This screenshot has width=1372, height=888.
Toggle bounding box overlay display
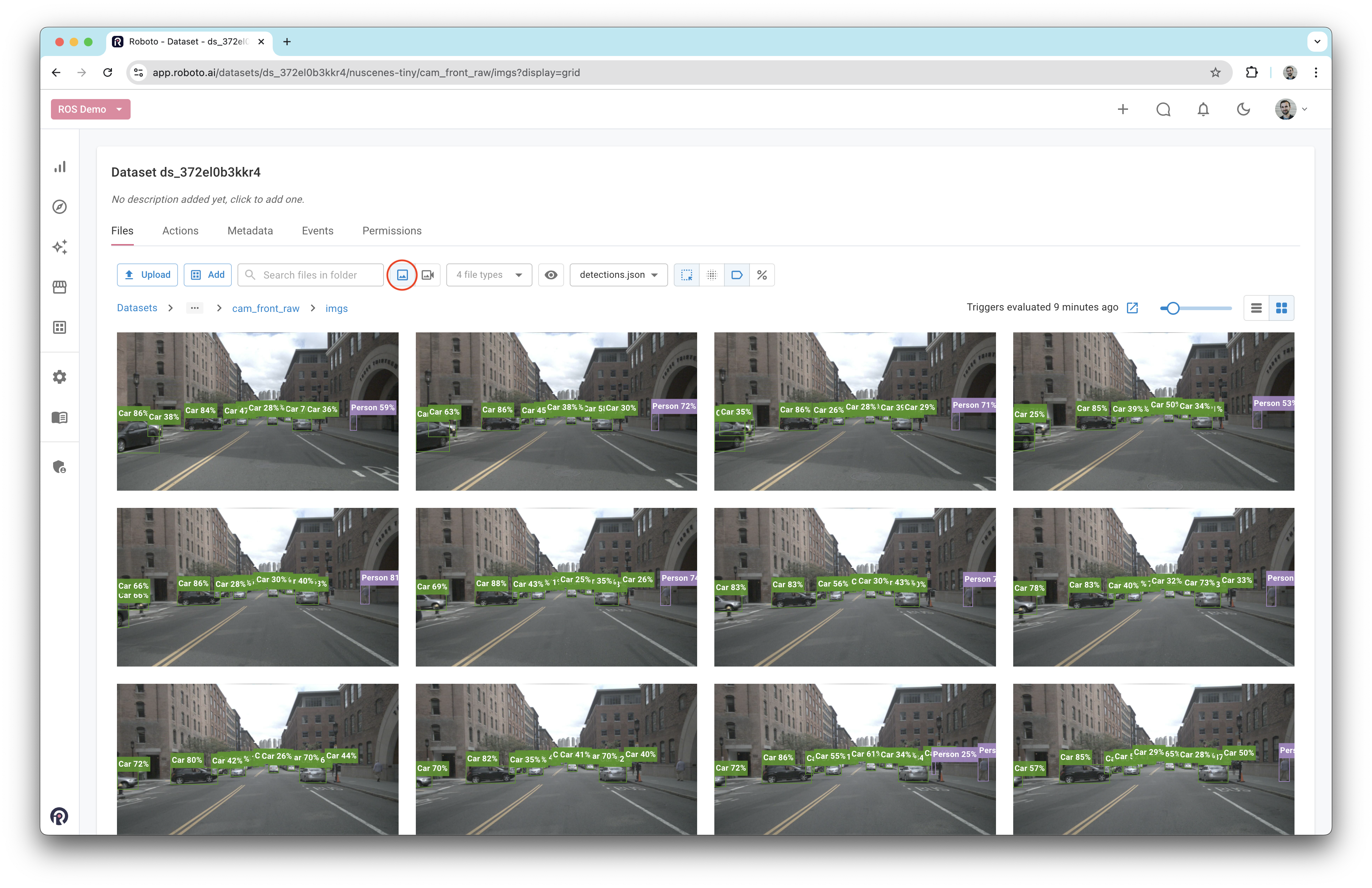686,275
